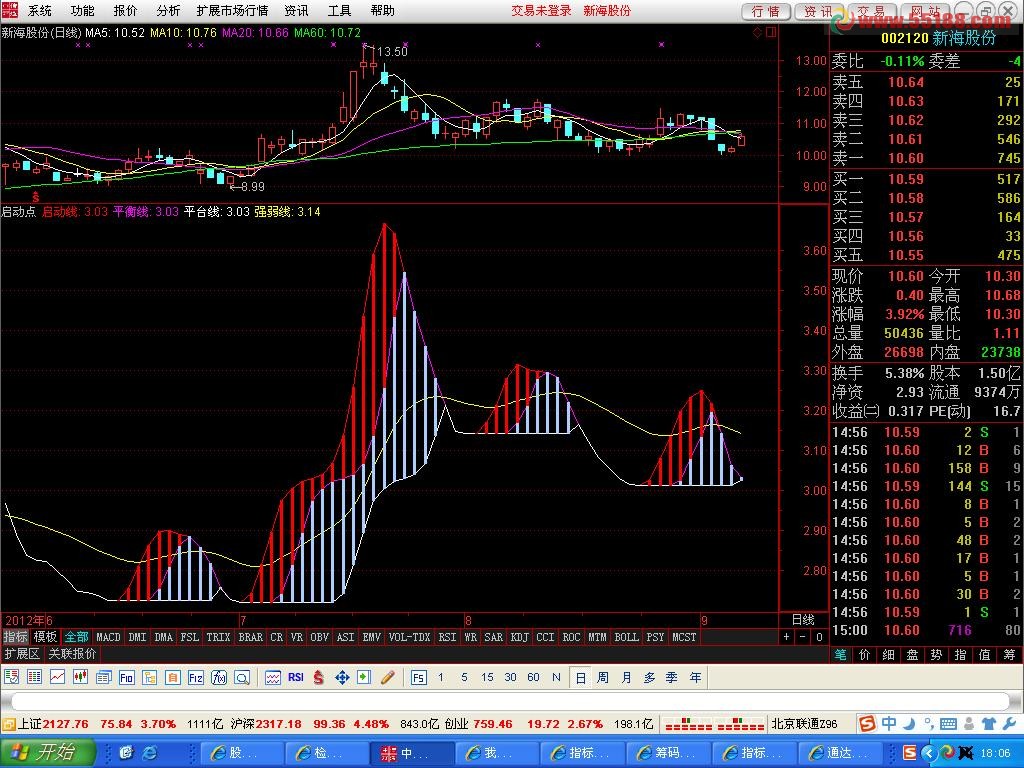The width and height of the screenshot is (1024, 768).
Task: Select the 全部 indicator filter tab
Action: click(76, 637)
